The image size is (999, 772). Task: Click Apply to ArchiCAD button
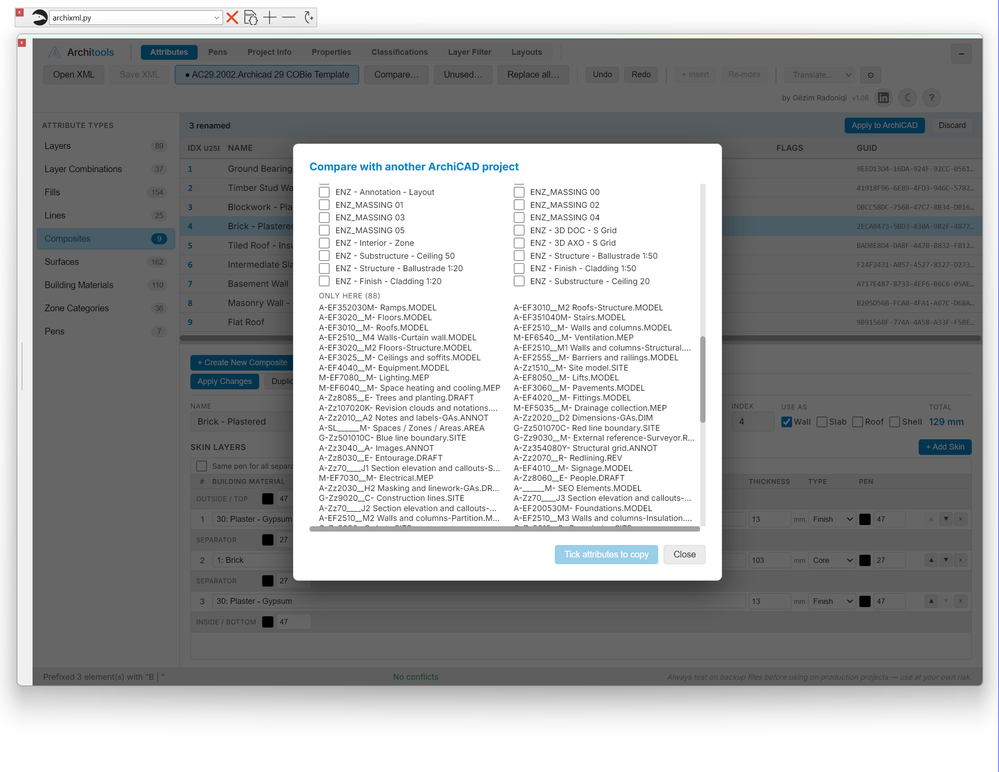[884, 125]
